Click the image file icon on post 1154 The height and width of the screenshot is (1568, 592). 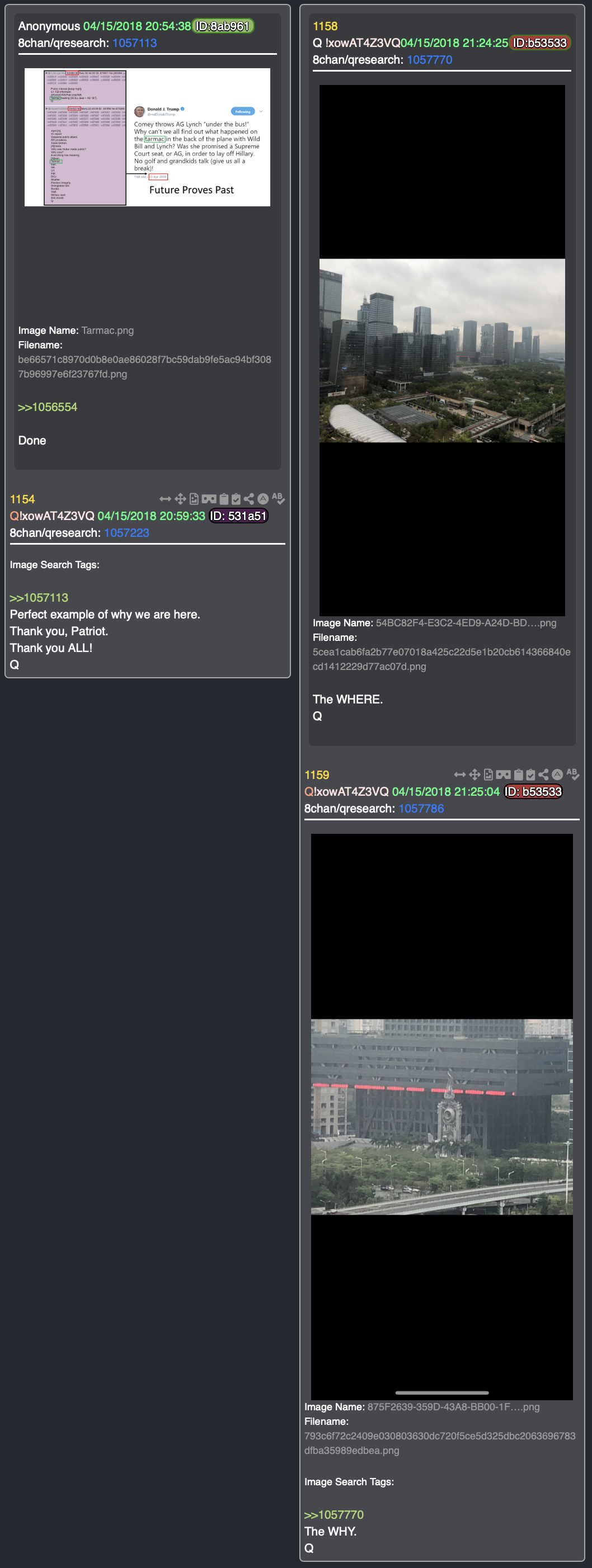click(194, 499)
